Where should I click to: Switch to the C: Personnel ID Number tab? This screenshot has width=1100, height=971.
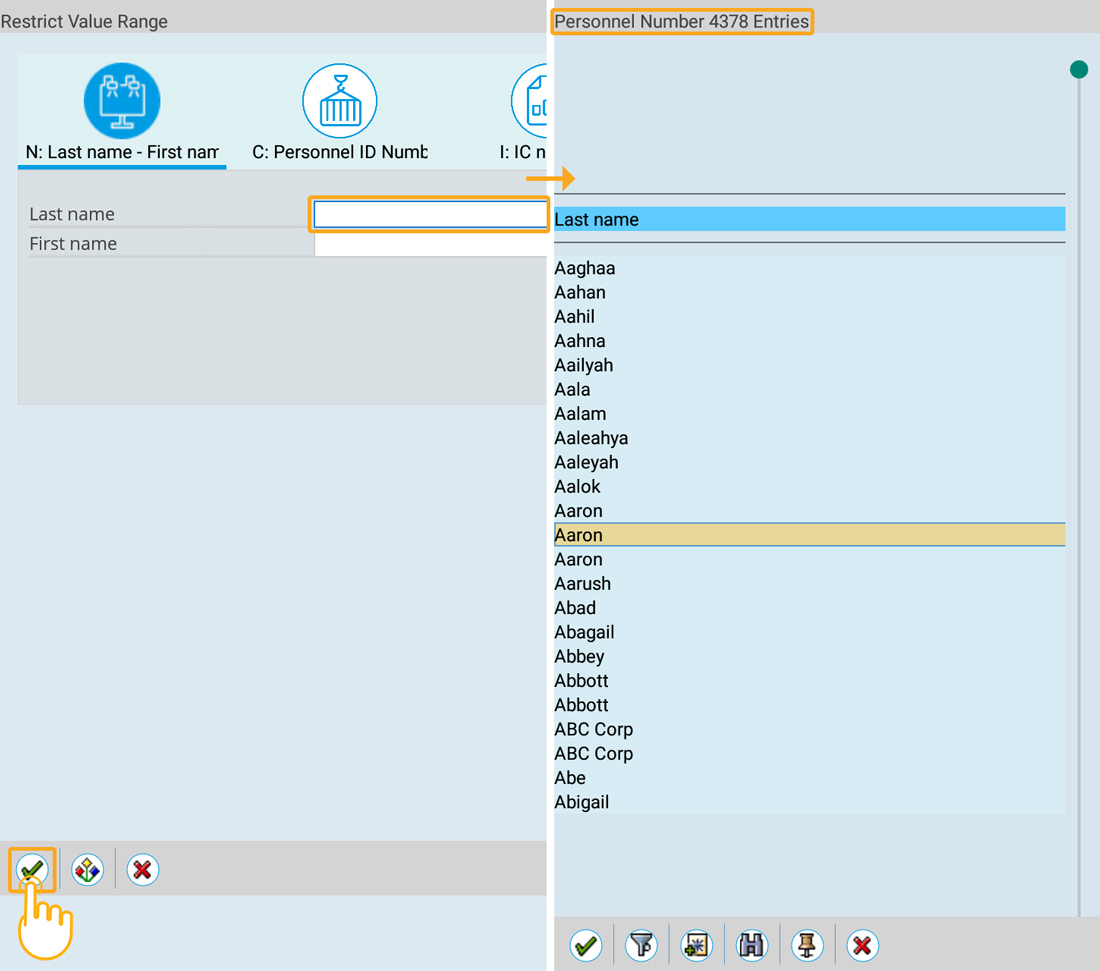coord(340,115)
